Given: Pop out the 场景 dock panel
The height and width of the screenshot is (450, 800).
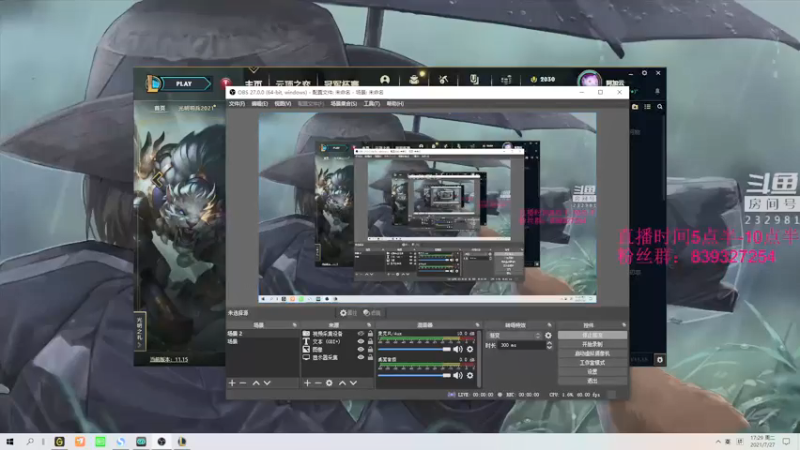Looking at the screenshot, I should (294, 325).
